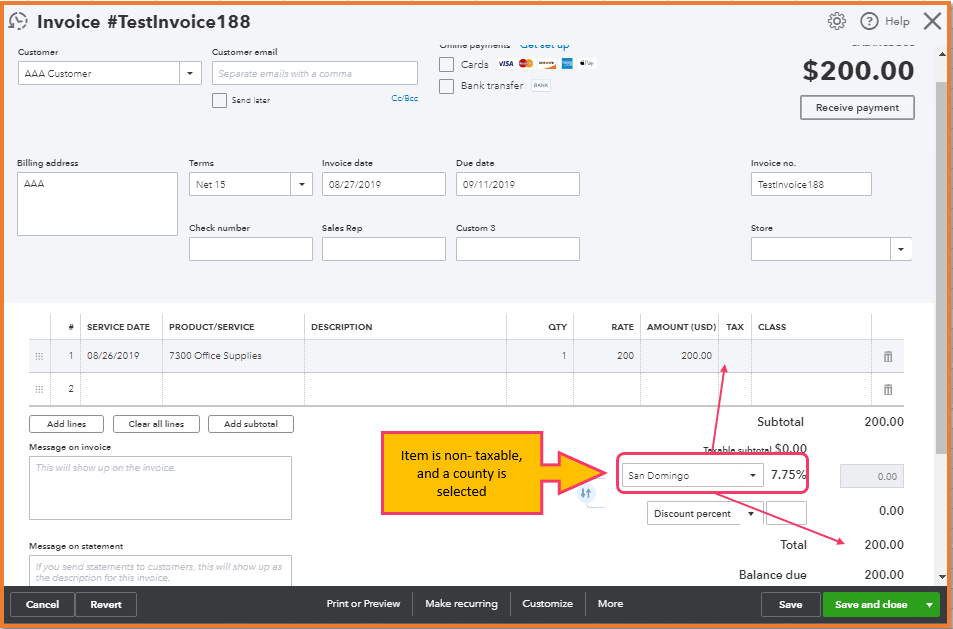Expand the Terms Net 15 dropdown
This screenshot has height=629, width=953.
[301, 184]
